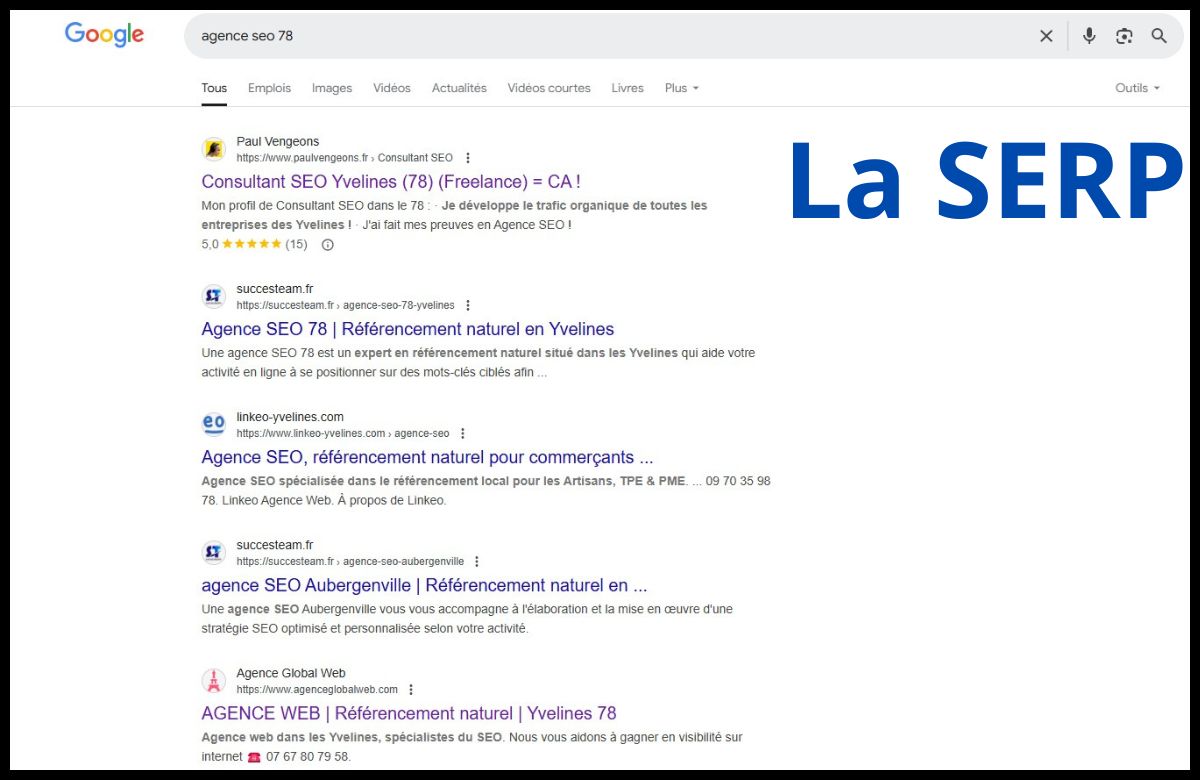Screen dimensions: 1200x780
Task: Open three-dot menu for agenceglobalweb result
Action: click(x=411, y=689)
